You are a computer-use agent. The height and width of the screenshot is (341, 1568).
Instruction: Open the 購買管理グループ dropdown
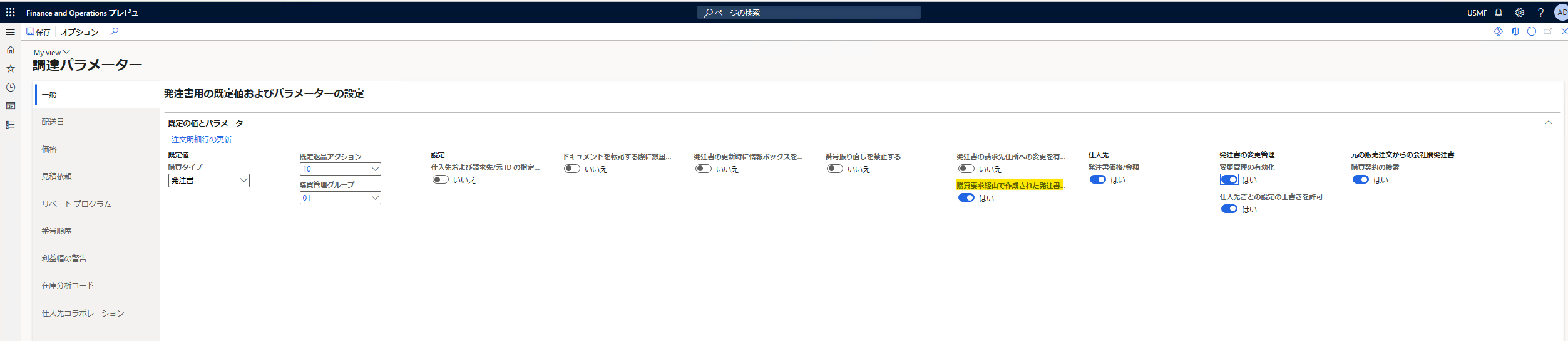click(341, 198)
